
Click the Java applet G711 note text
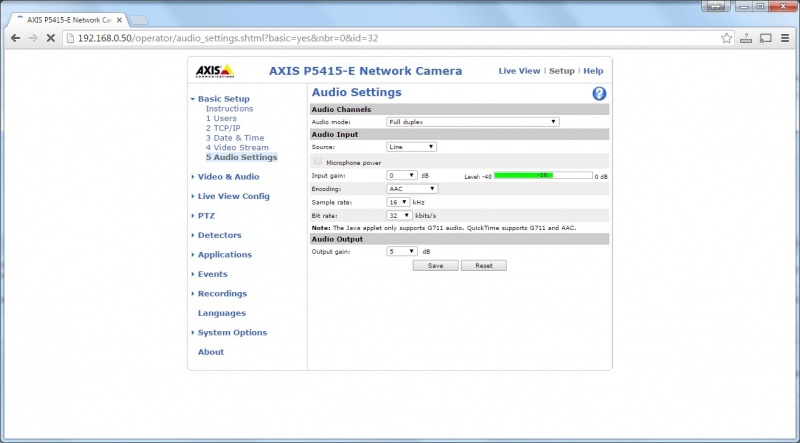coord(444,228)
